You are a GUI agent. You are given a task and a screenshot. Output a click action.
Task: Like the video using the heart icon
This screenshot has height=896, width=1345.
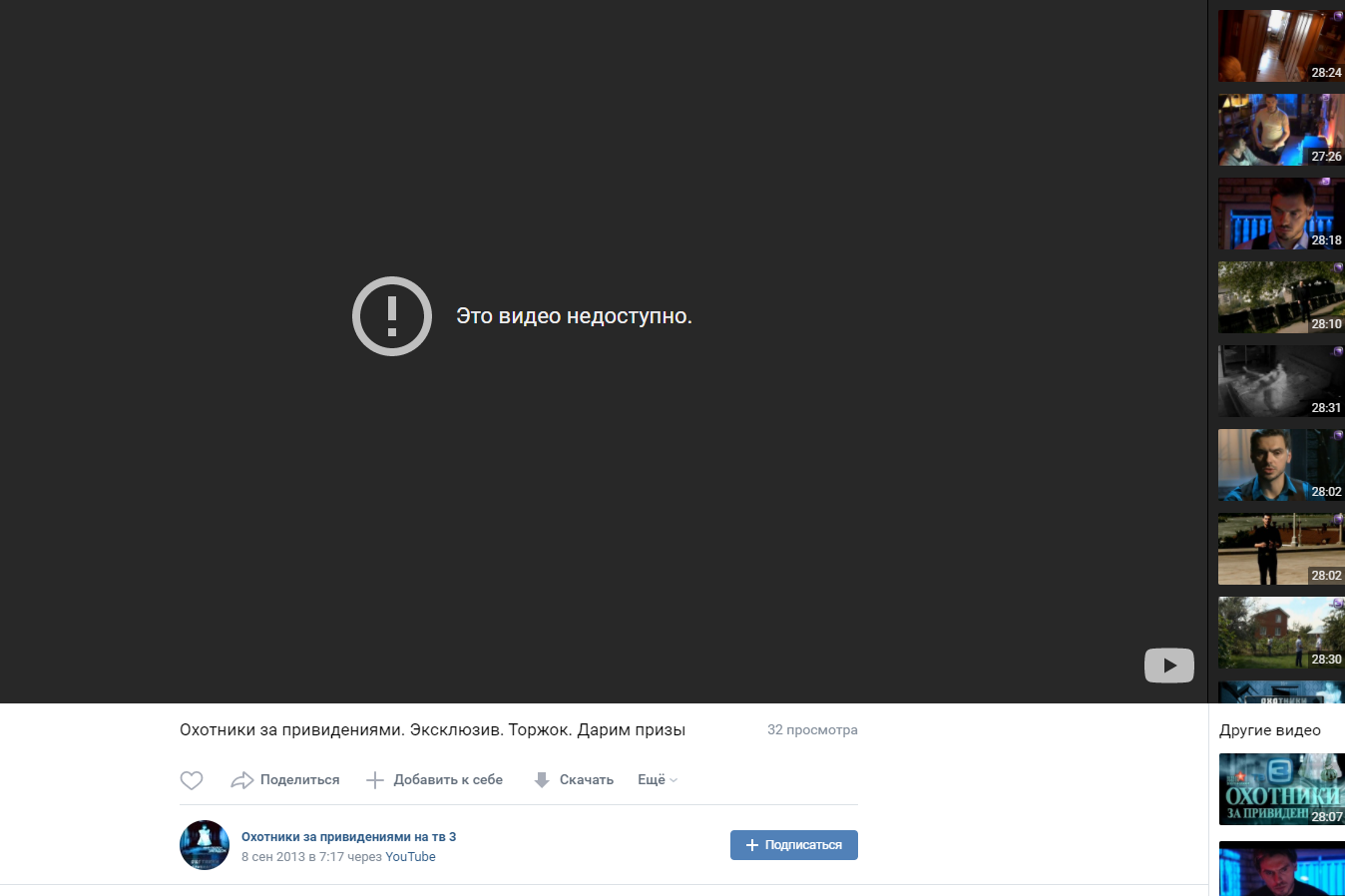click(192, 779)
